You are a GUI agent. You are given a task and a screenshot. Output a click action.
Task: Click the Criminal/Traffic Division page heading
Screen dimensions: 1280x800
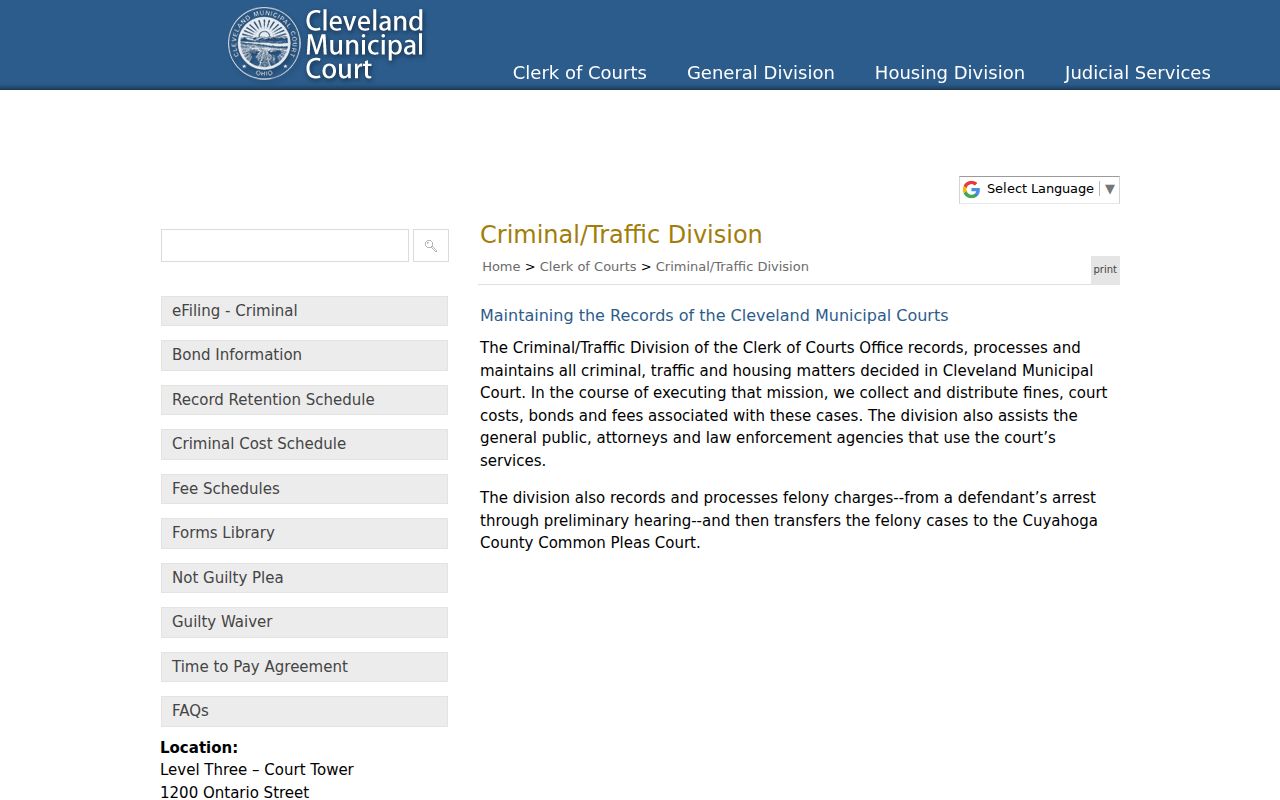621,235
